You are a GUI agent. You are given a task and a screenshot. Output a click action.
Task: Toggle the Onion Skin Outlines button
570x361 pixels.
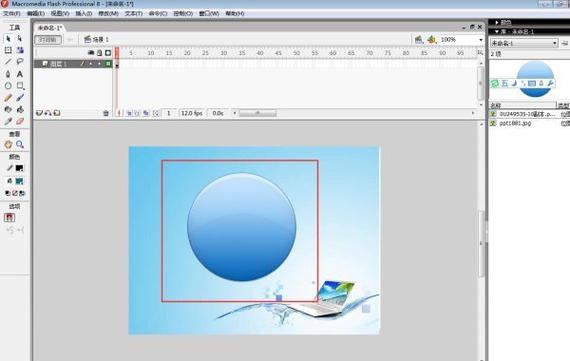coord(136,113)
